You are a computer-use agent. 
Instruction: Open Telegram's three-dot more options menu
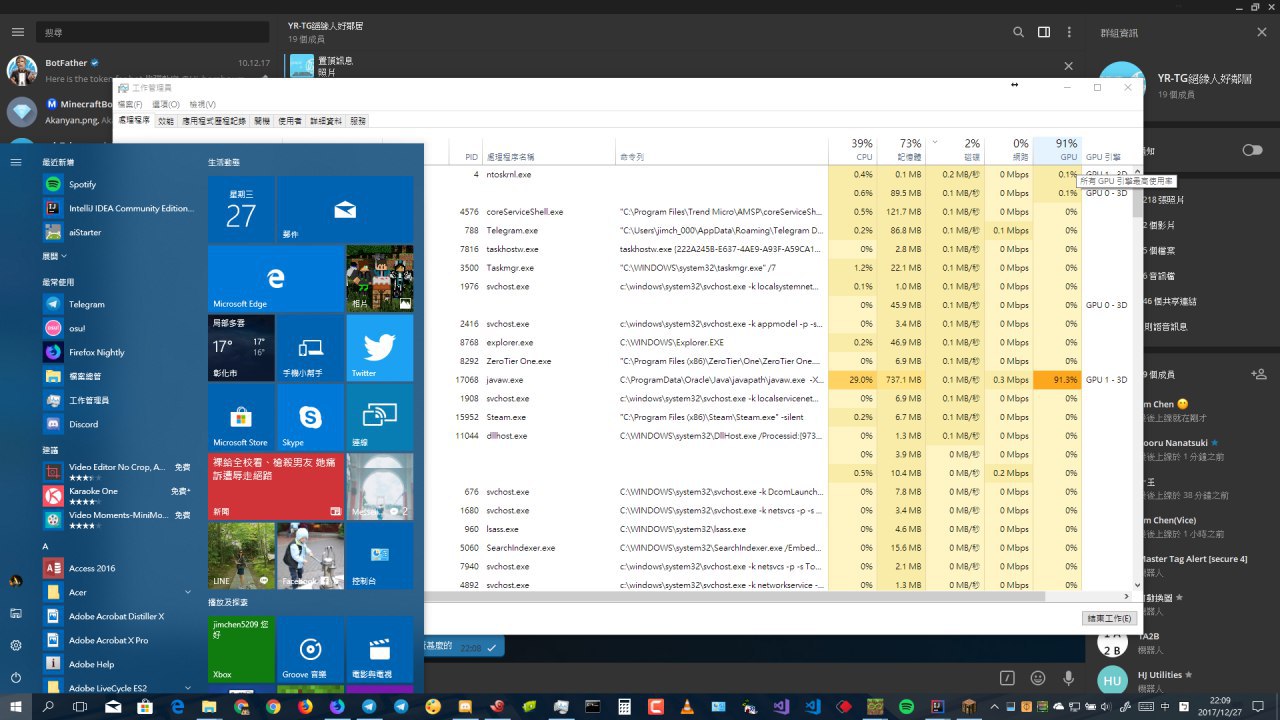[1069, 32]
